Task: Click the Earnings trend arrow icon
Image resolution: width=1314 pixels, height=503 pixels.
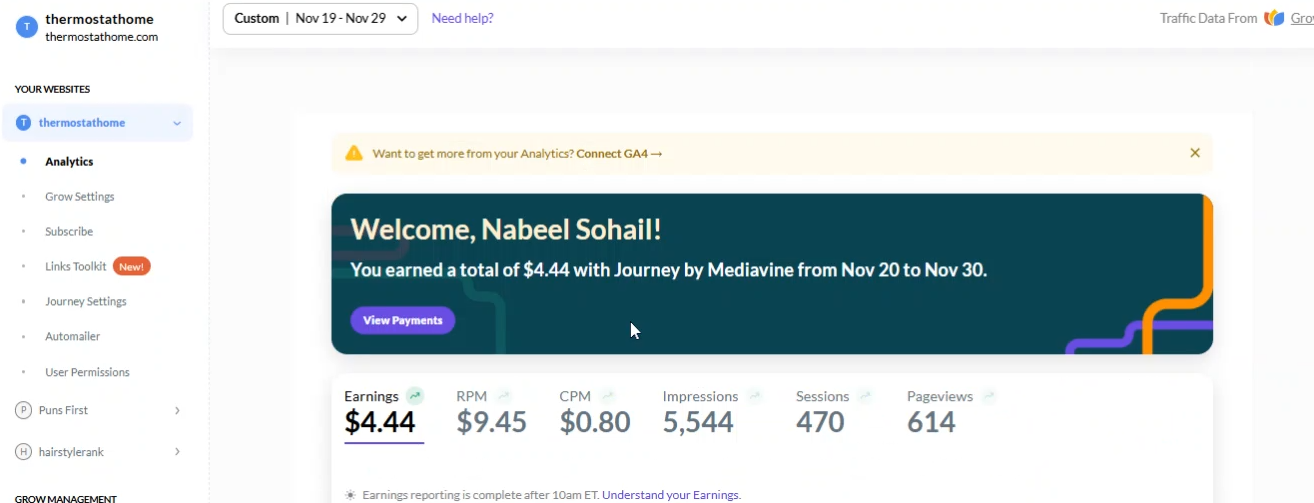Action: 415,396
